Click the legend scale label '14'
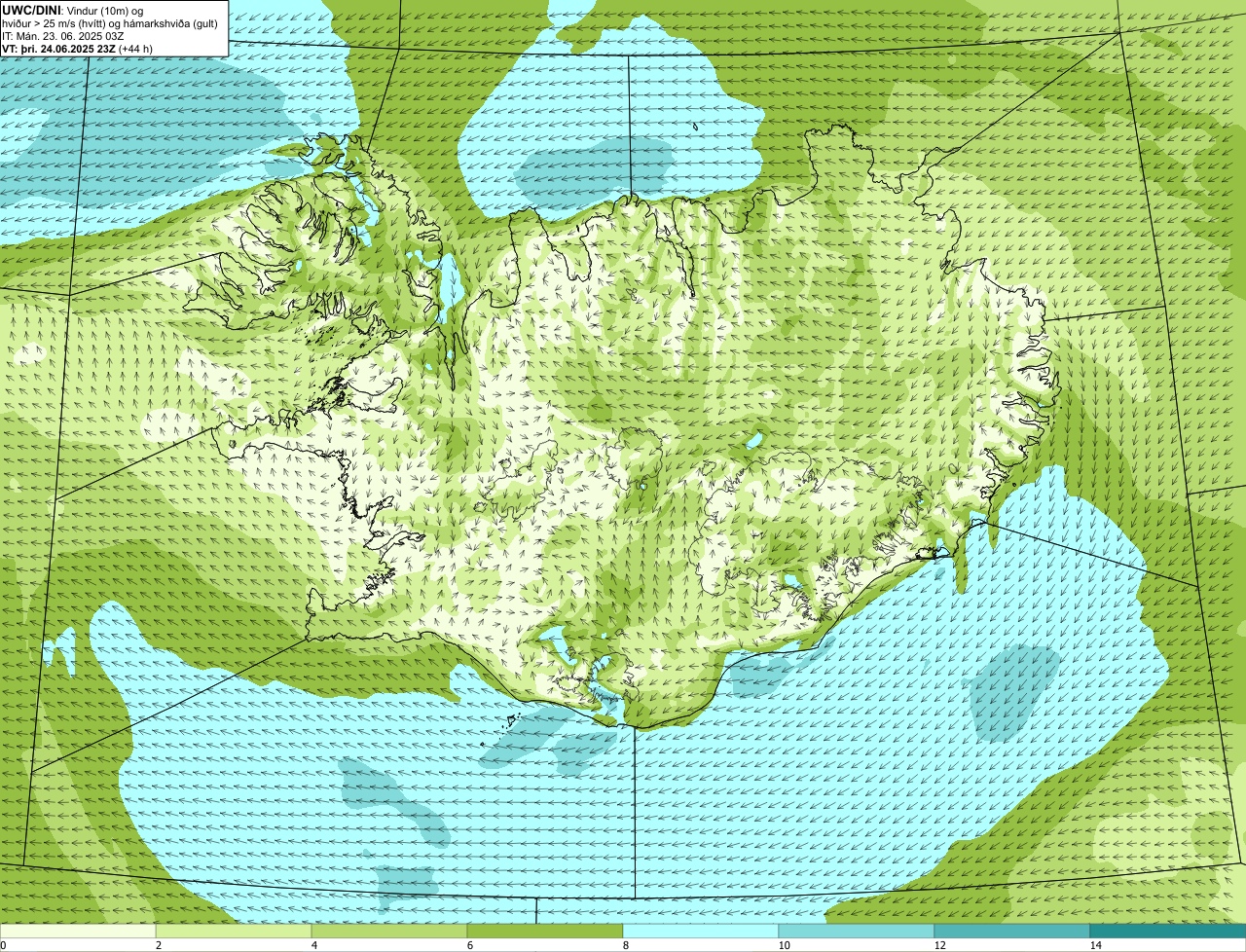 click(x=1096, y=945)
